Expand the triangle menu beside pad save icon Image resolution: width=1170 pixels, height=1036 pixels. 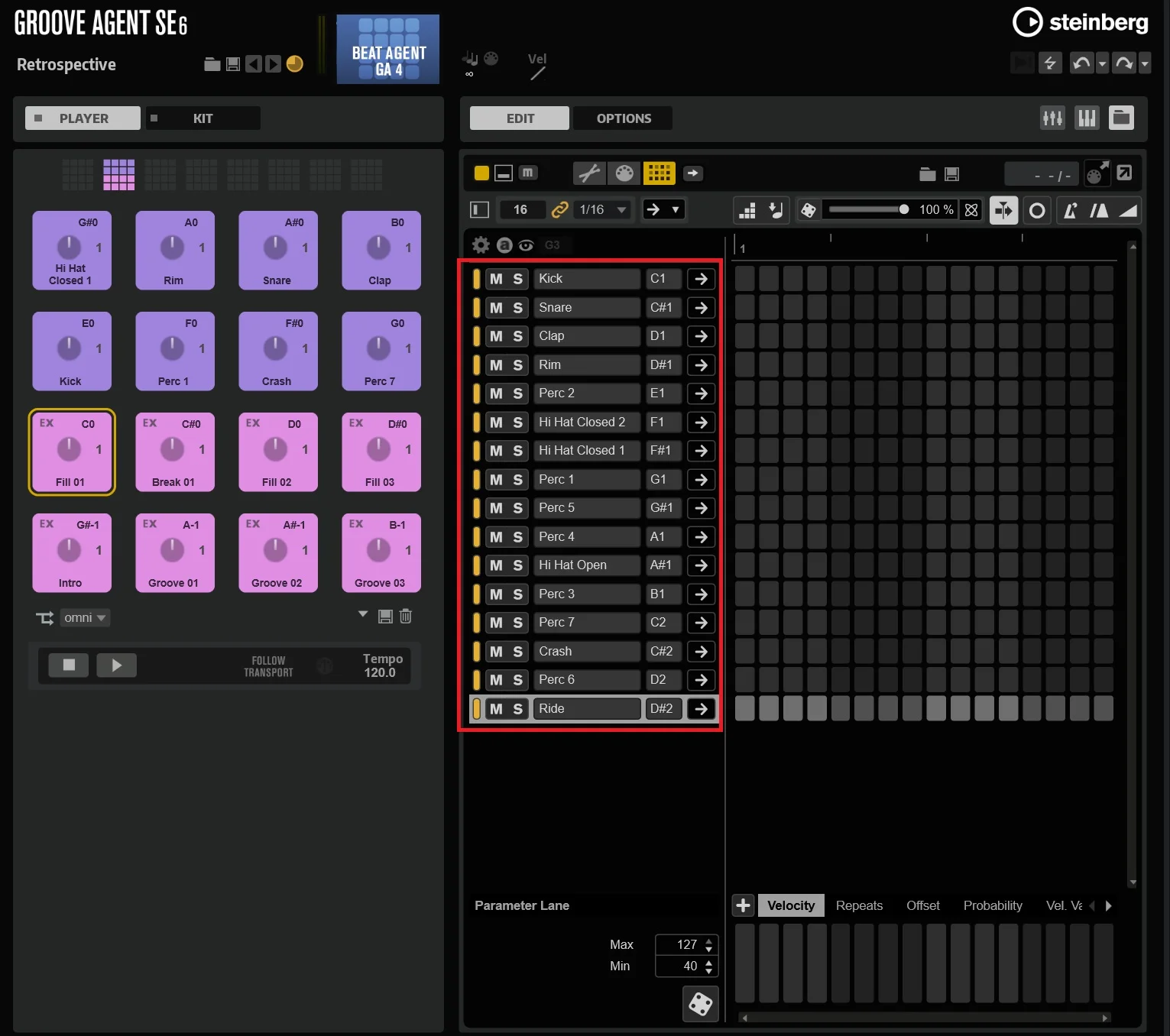click(x=363, y=614)
